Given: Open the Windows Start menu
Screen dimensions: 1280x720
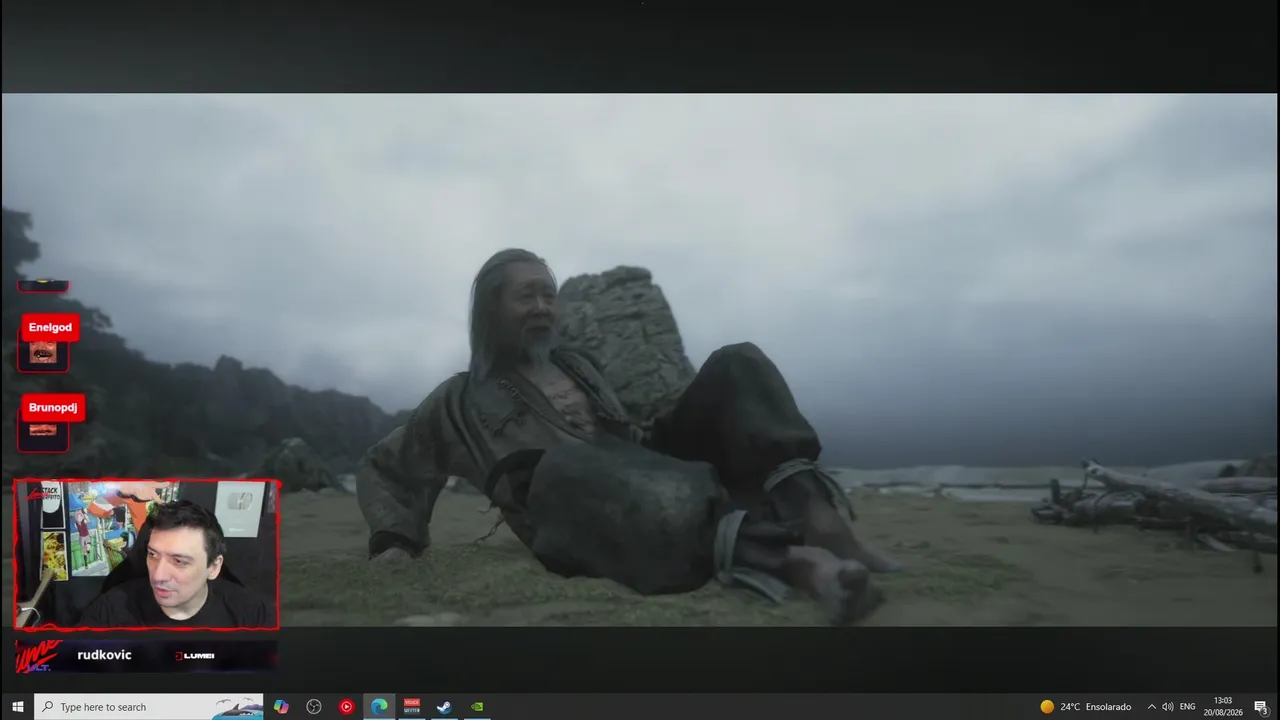Looking at the screenshot, I should (x=17, y=707).
